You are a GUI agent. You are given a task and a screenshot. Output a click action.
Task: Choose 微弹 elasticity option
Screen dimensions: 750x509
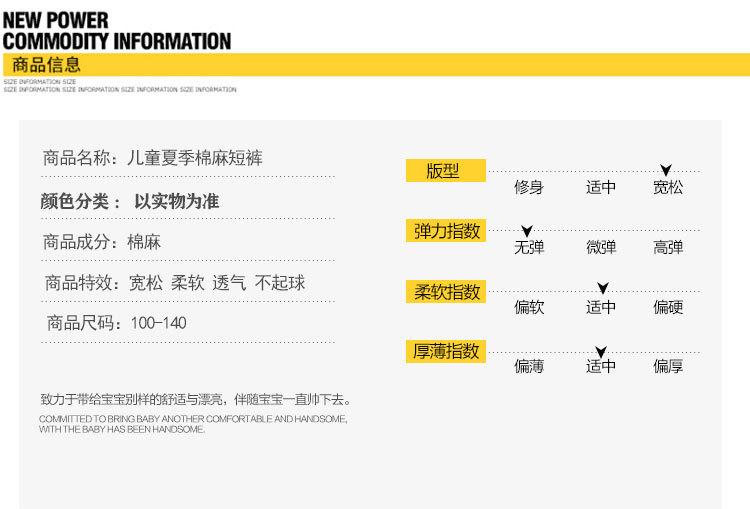click(x=601, y=247)
